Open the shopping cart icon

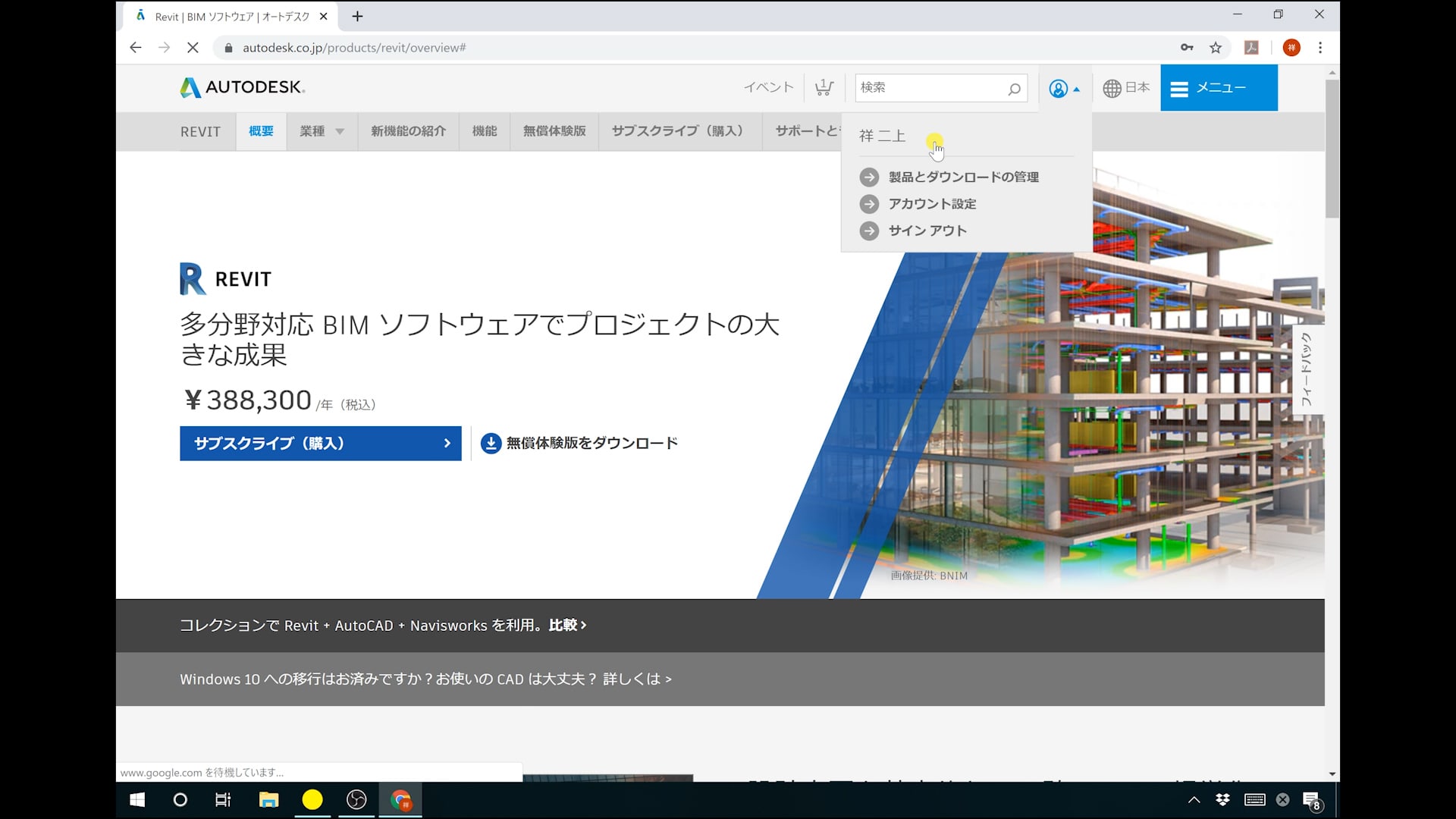pyautogui.click(x=824, y=88)
